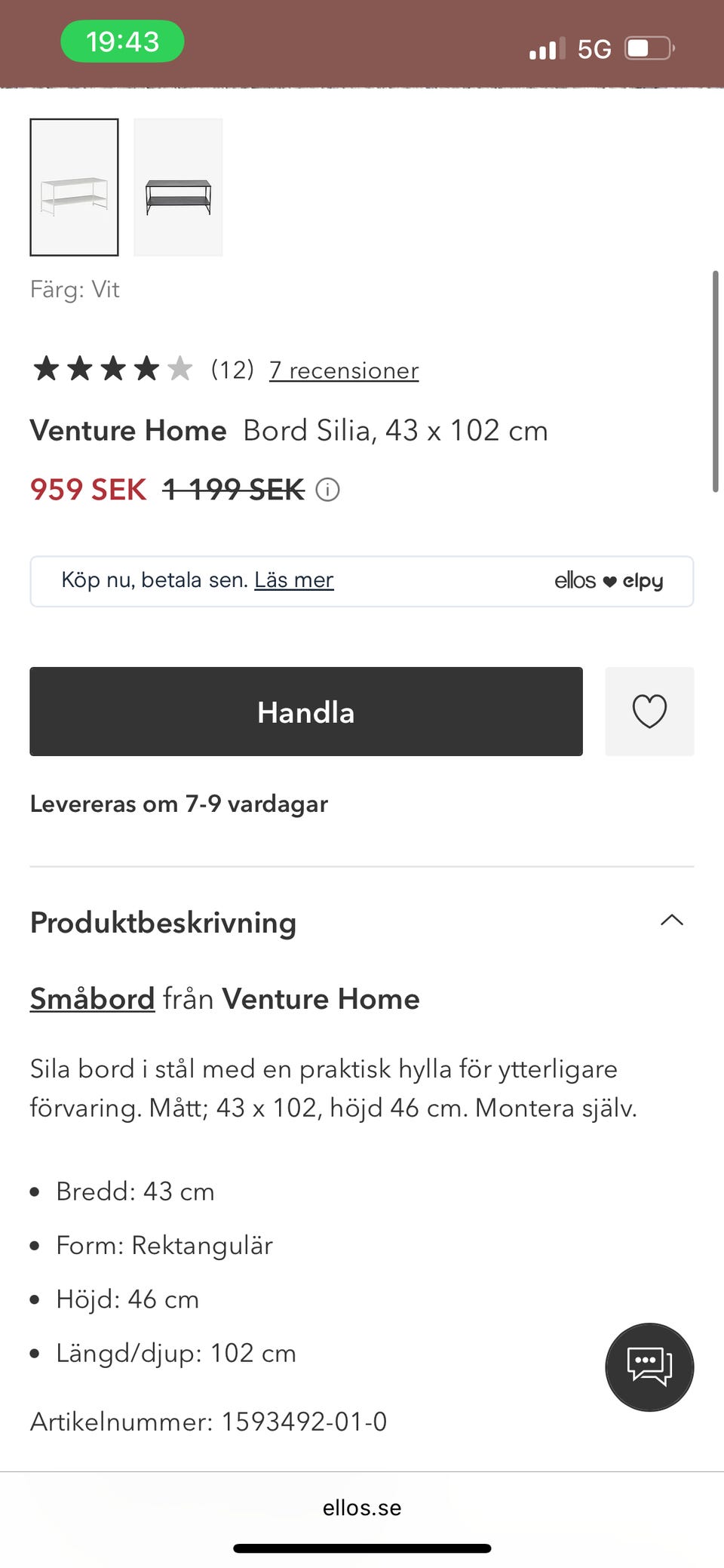Follow the Småbord category link
Screen dimensions: 724x1568
(92, 998)
